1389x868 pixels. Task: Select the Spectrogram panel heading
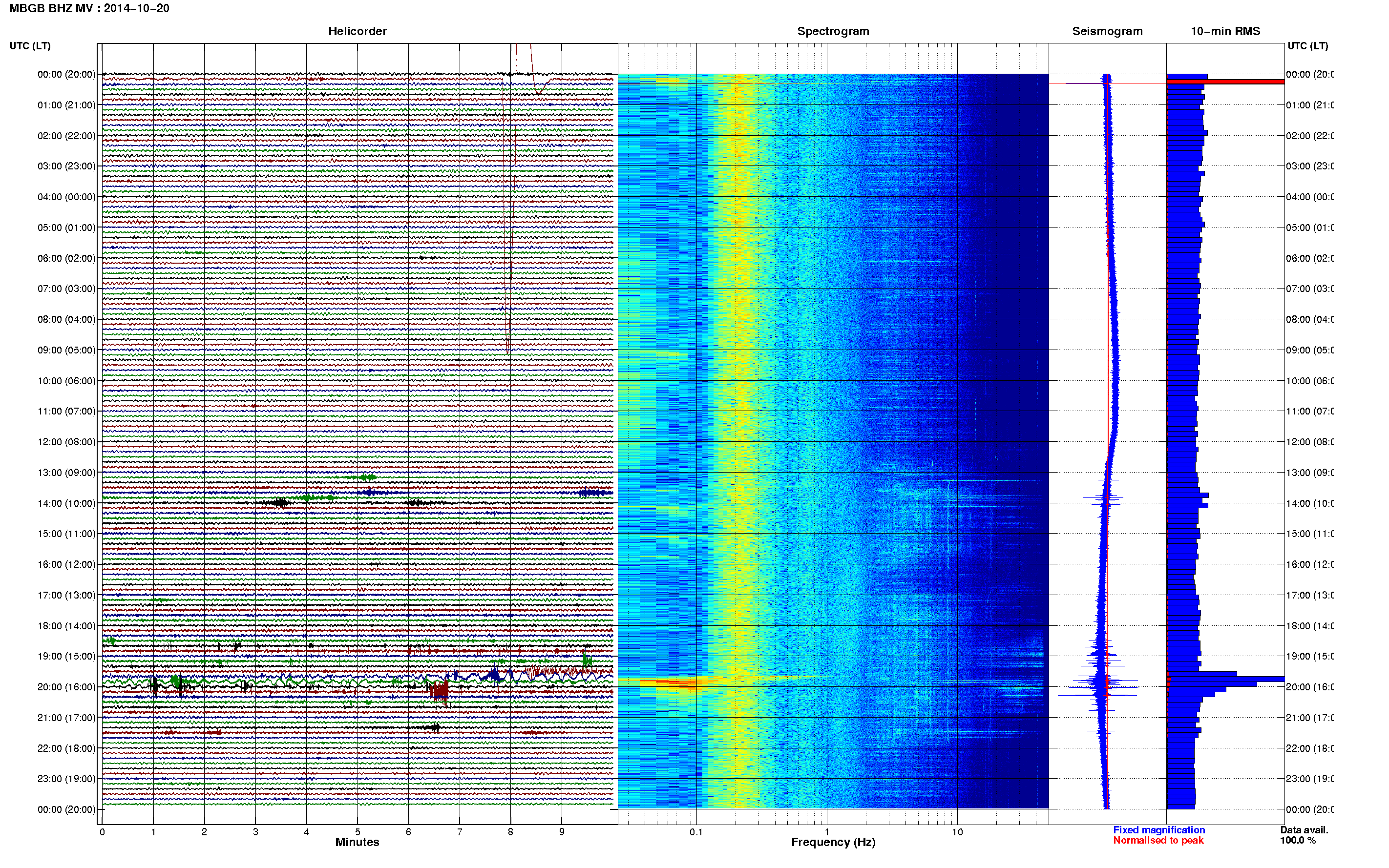click(833, 31)
